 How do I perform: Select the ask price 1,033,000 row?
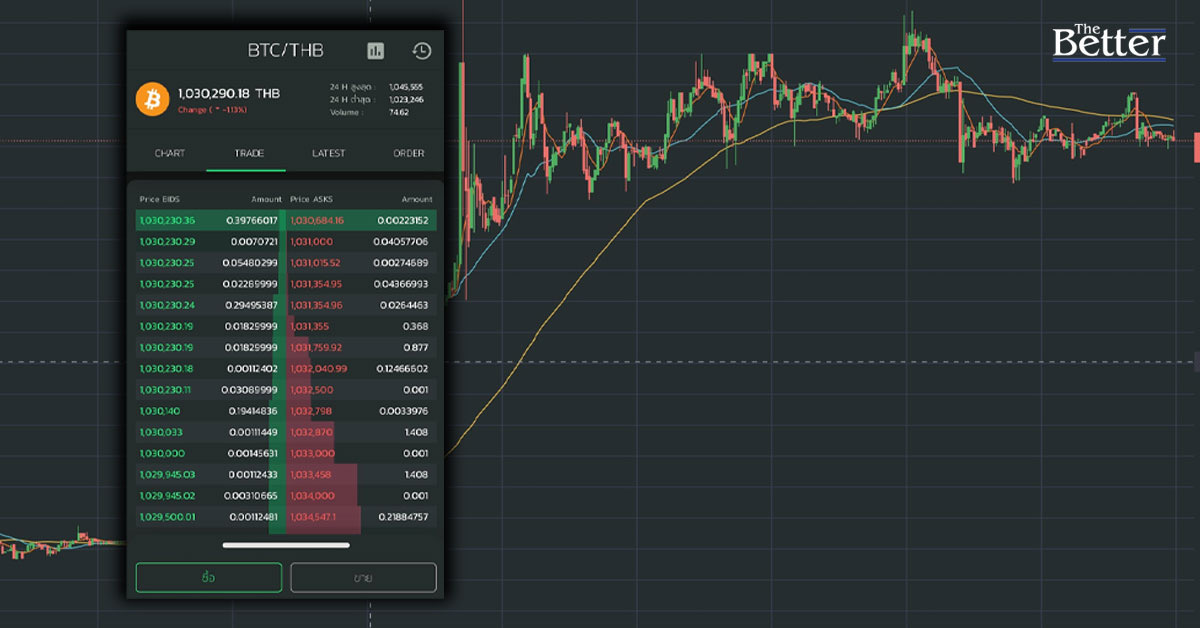(312, 453)
